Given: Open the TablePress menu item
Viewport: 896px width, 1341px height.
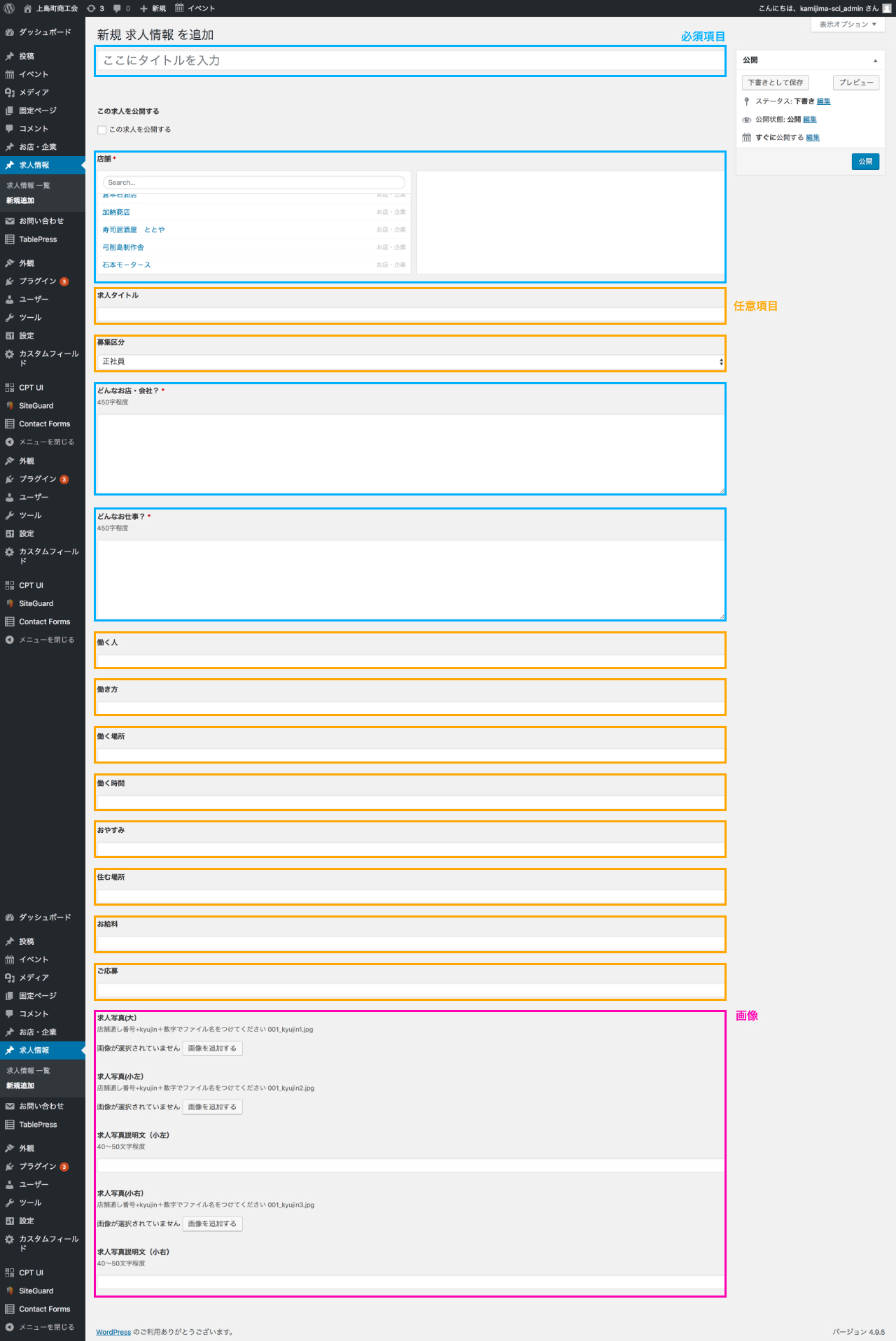Looking at the screenshot, I should (38, 239).
